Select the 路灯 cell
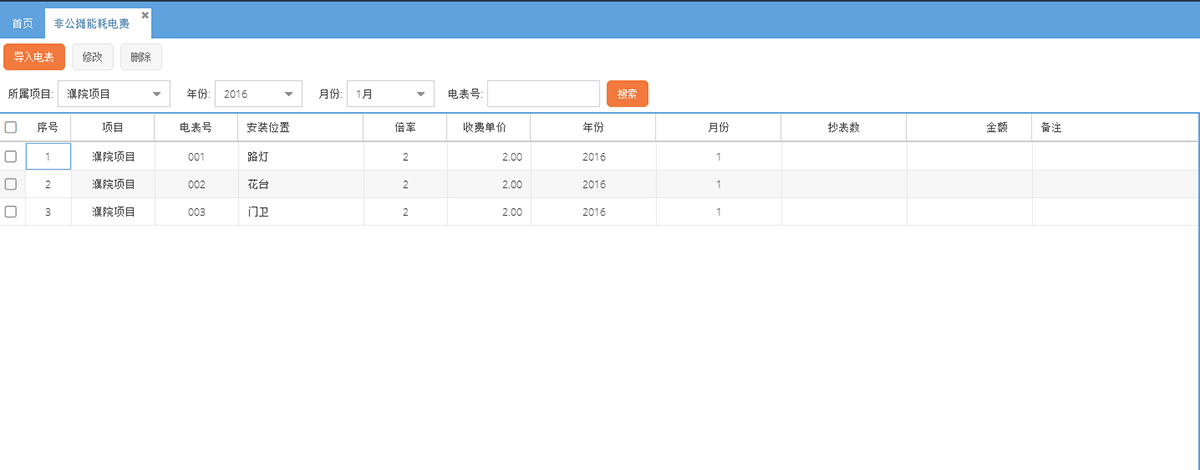 [301, 157]
